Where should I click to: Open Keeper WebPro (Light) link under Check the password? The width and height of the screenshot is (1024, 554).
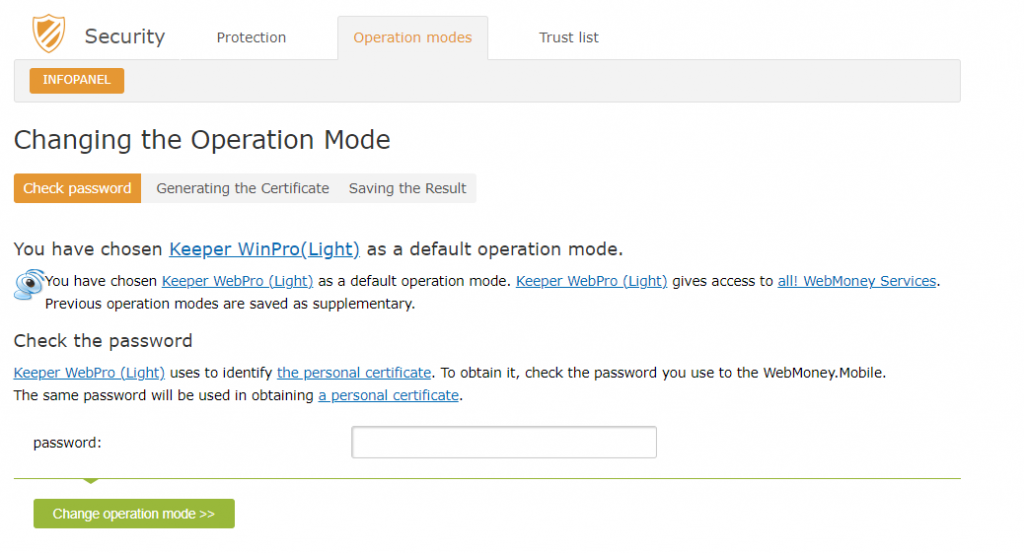(x=89, y=372)
